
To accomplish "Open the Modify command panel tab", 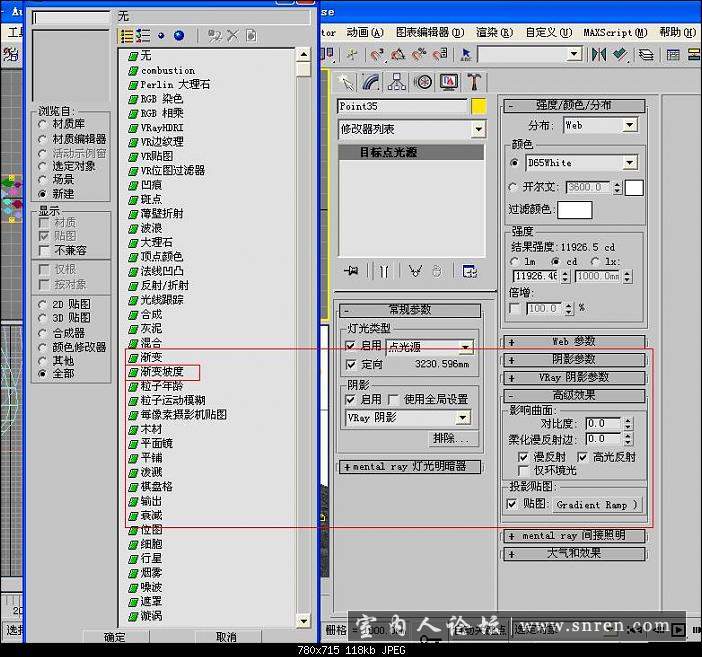I will pos(372,82).
